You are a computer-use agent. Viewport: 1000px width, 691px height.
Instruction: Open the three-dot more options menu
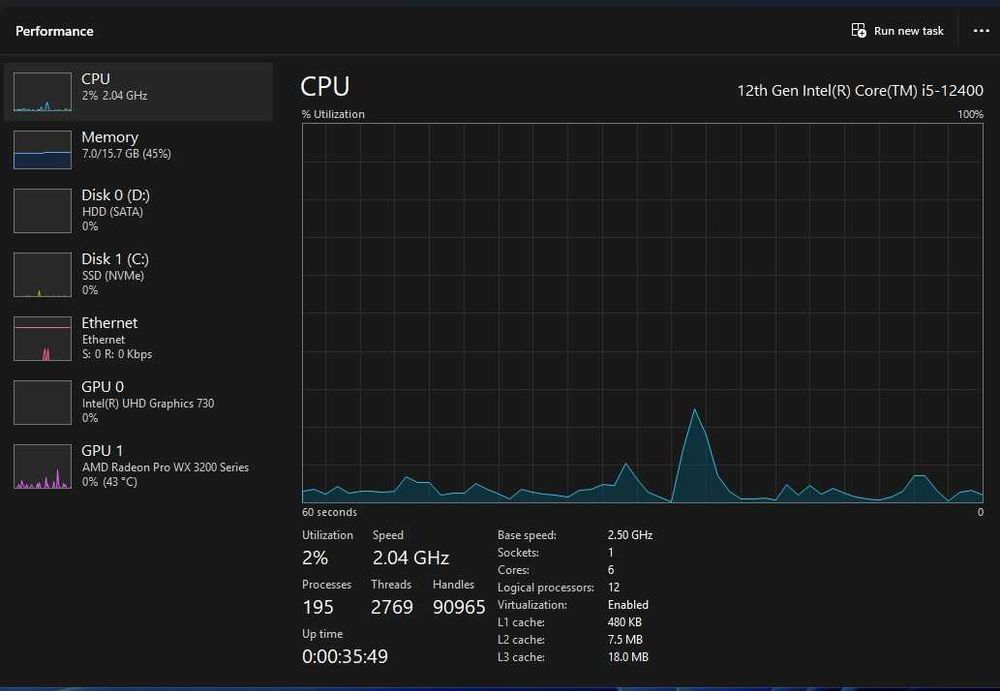tap(981, 31)
